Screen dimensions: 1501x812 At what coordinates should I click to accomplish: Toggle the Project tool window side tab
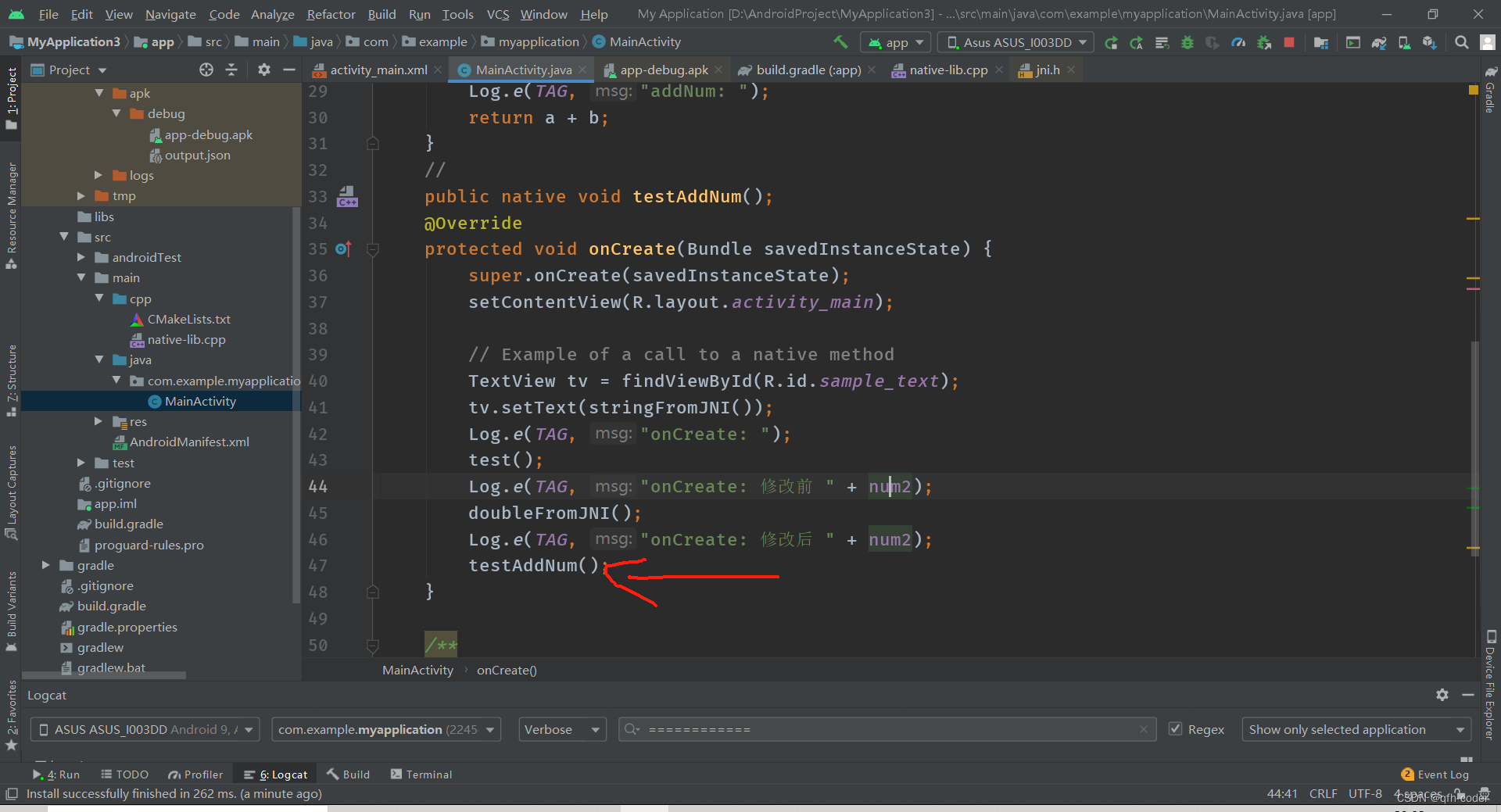coord(11,98)
